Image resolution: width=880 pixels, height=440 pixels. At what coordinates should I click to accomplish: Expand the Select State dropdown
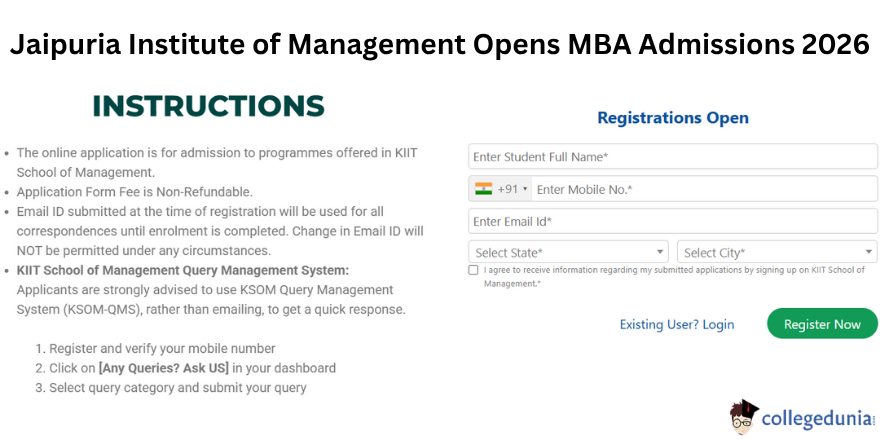pyautogui.click(x=568, y=252)
